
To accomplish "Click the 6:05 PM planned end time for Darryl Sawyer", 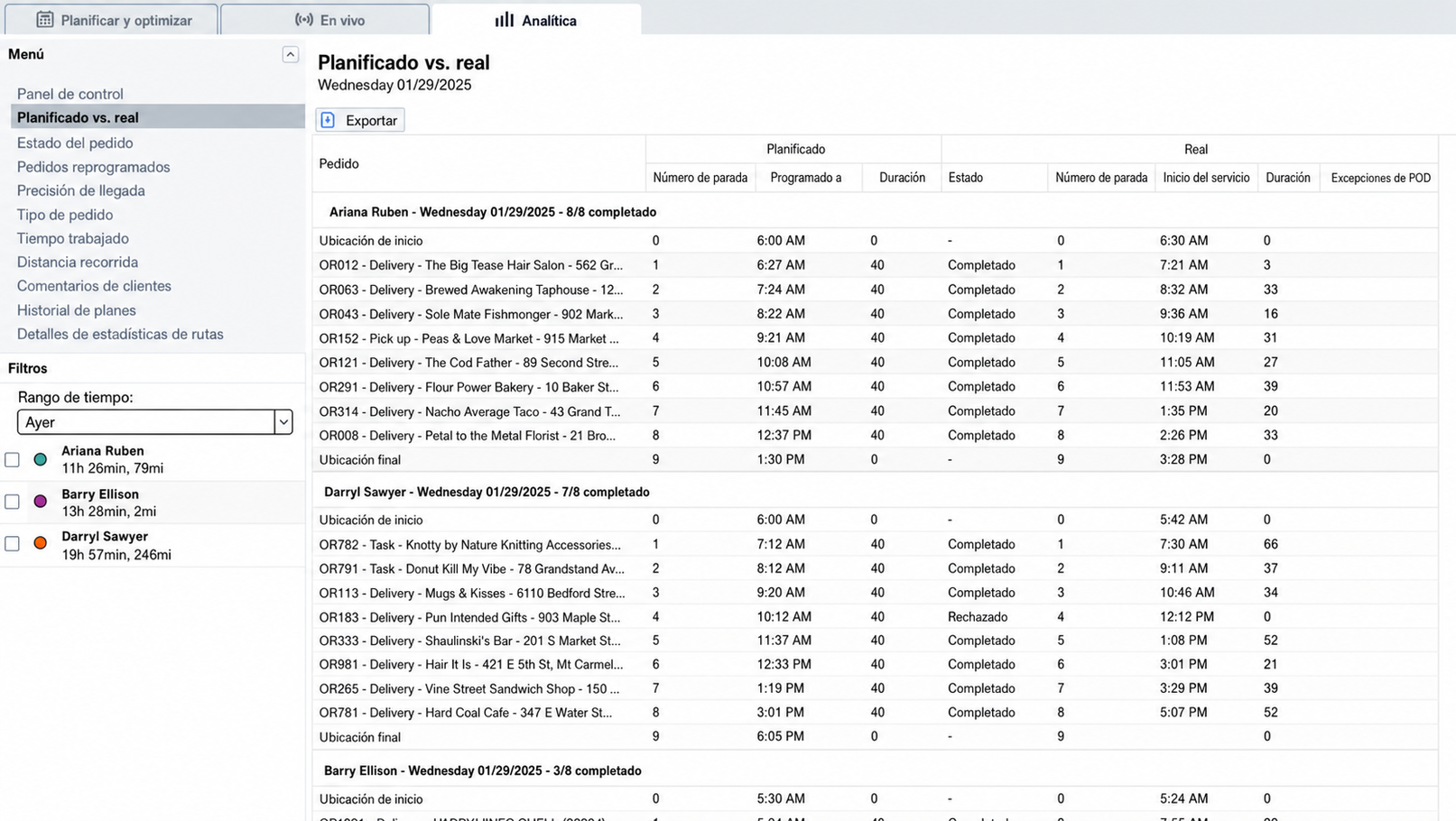I will coord(781,737).
